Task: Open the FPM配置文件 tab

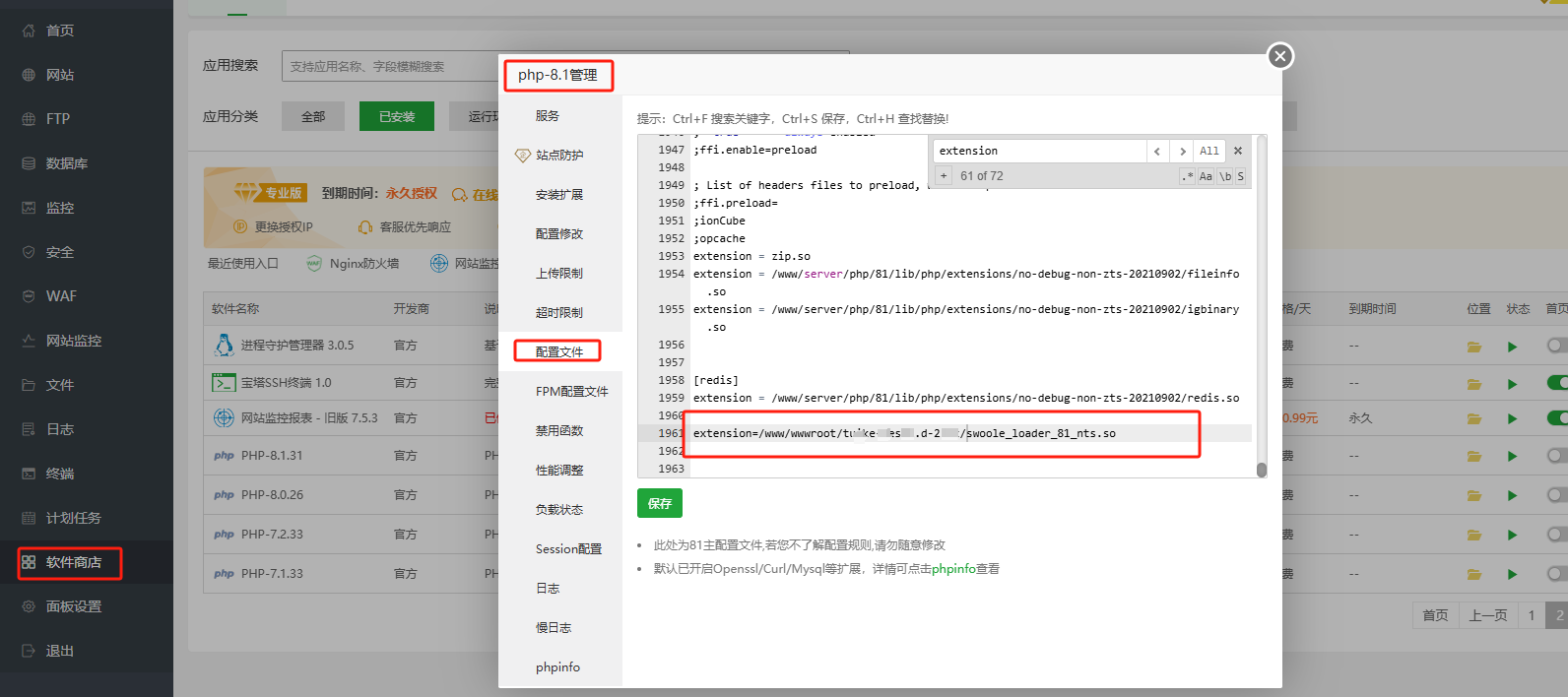Action: point(571,392)
